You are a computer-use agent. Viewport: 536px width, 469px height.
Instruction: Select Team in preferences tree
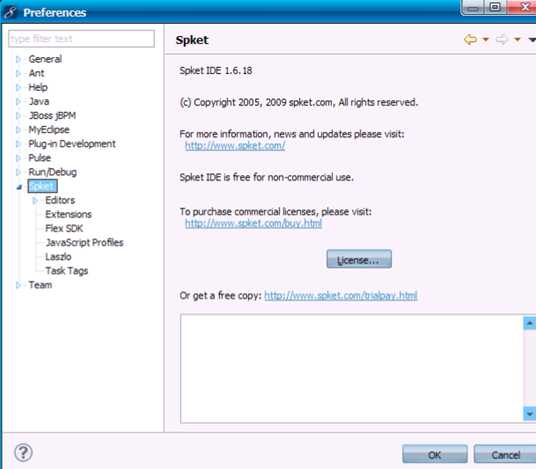(x=40, y=285)
